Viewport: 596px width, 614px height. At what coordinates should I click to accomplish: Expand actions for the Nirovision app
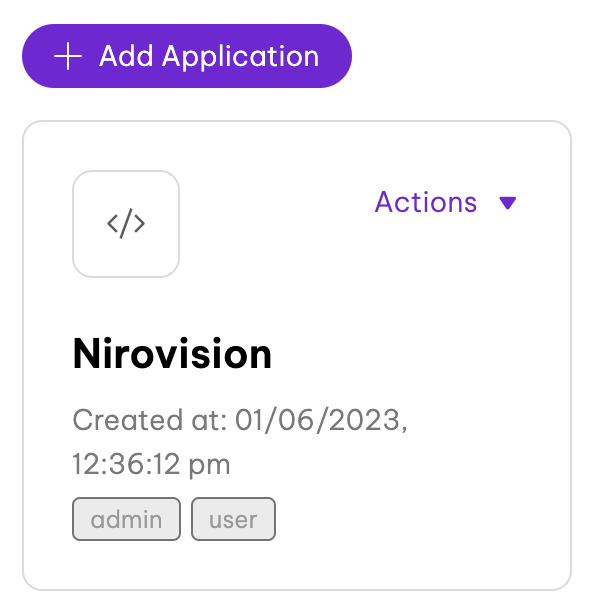[446, 202]
